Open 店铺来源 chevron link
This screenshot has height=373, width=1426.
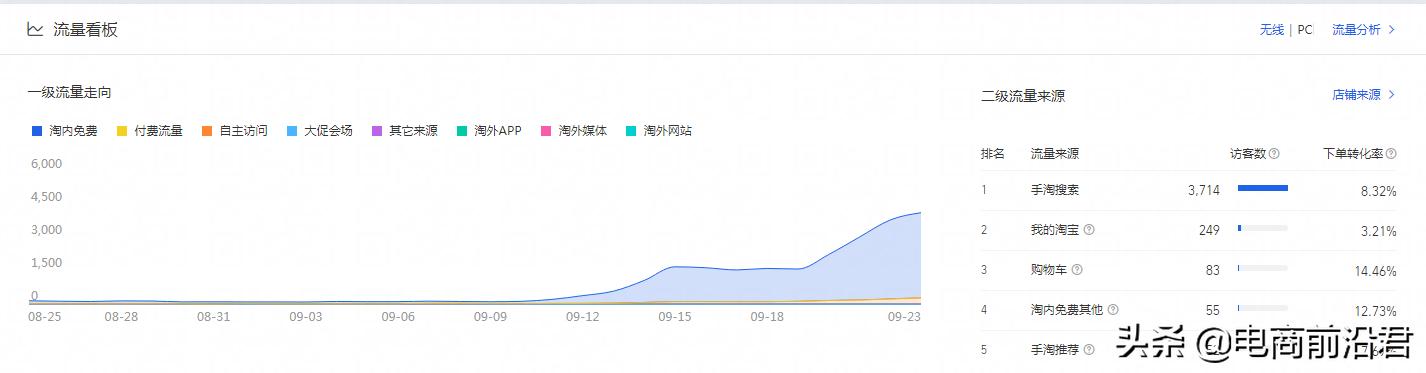[x=1363, y=95]
